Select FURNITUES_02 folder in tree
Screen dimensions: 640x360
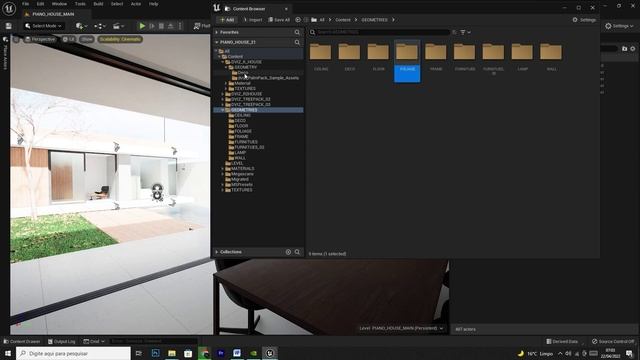(x=249, y=147)
